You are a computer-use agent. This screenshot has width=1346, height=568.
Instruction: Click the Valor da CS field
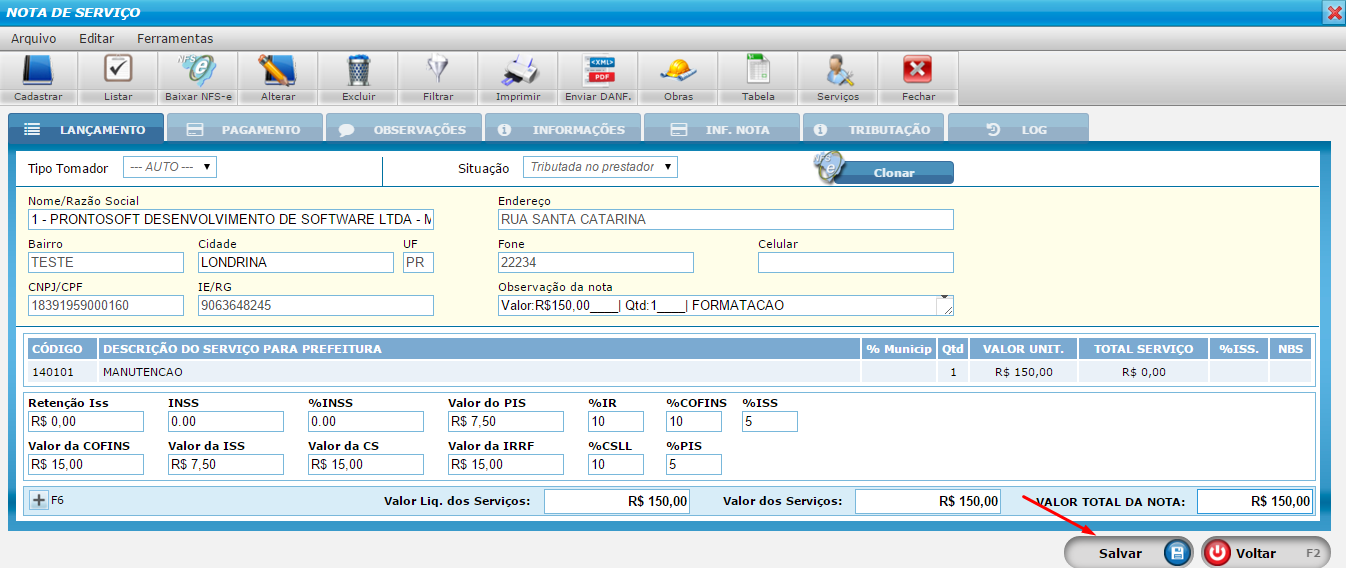click(366, 464)
